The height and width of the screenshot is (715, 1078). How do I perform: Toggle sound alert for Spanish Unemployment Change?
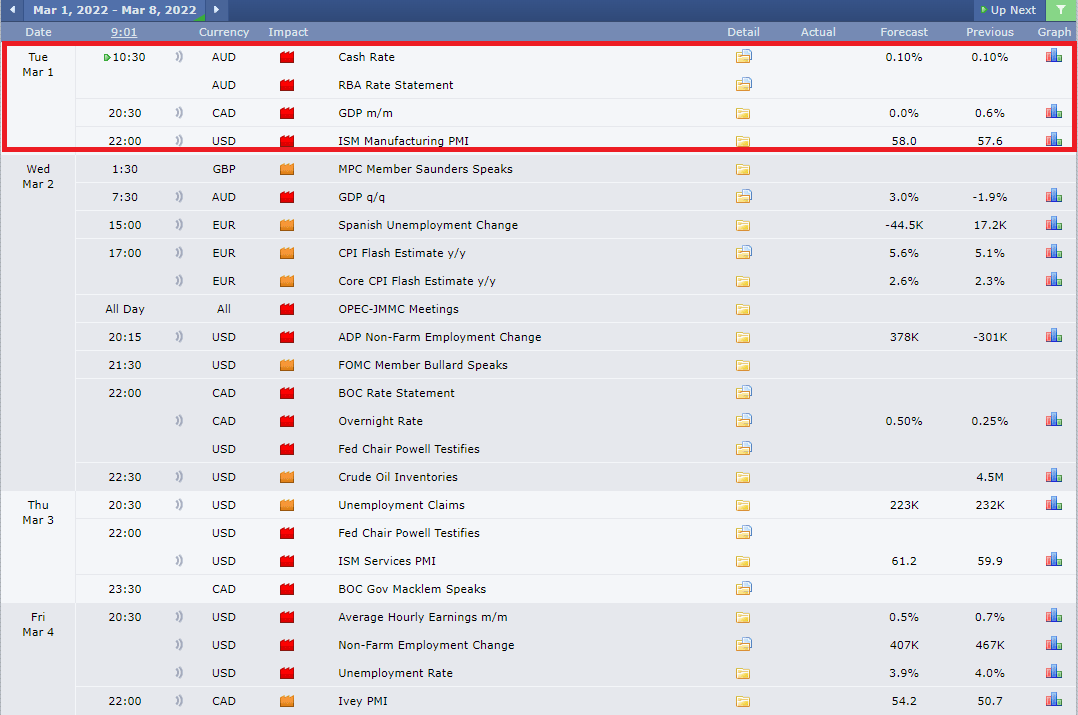pos(179,225)
